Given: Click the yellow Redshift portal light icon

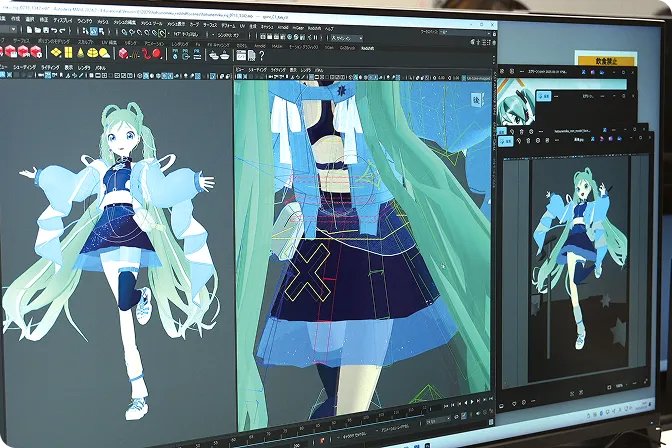Looking at the screenshot, I should click(x=69, y=52).
